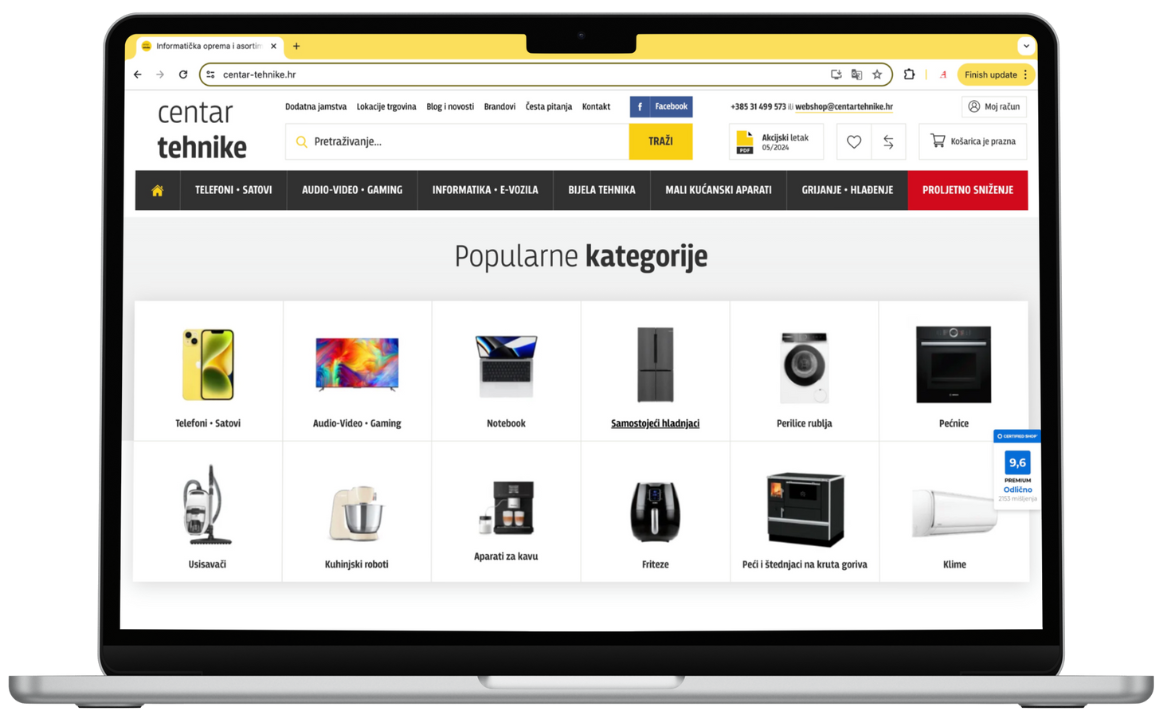Open the Informatika • E-vozila menu
The width and height of the screenshot is (1163, 720).
pos(485,191)
